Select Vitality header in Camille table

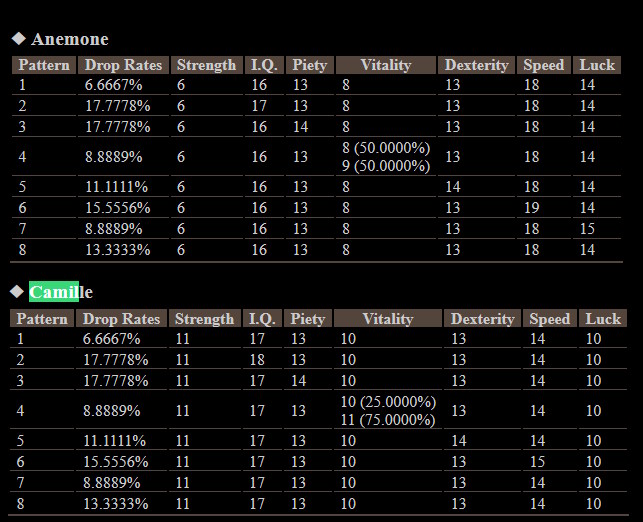pos(388,319)
